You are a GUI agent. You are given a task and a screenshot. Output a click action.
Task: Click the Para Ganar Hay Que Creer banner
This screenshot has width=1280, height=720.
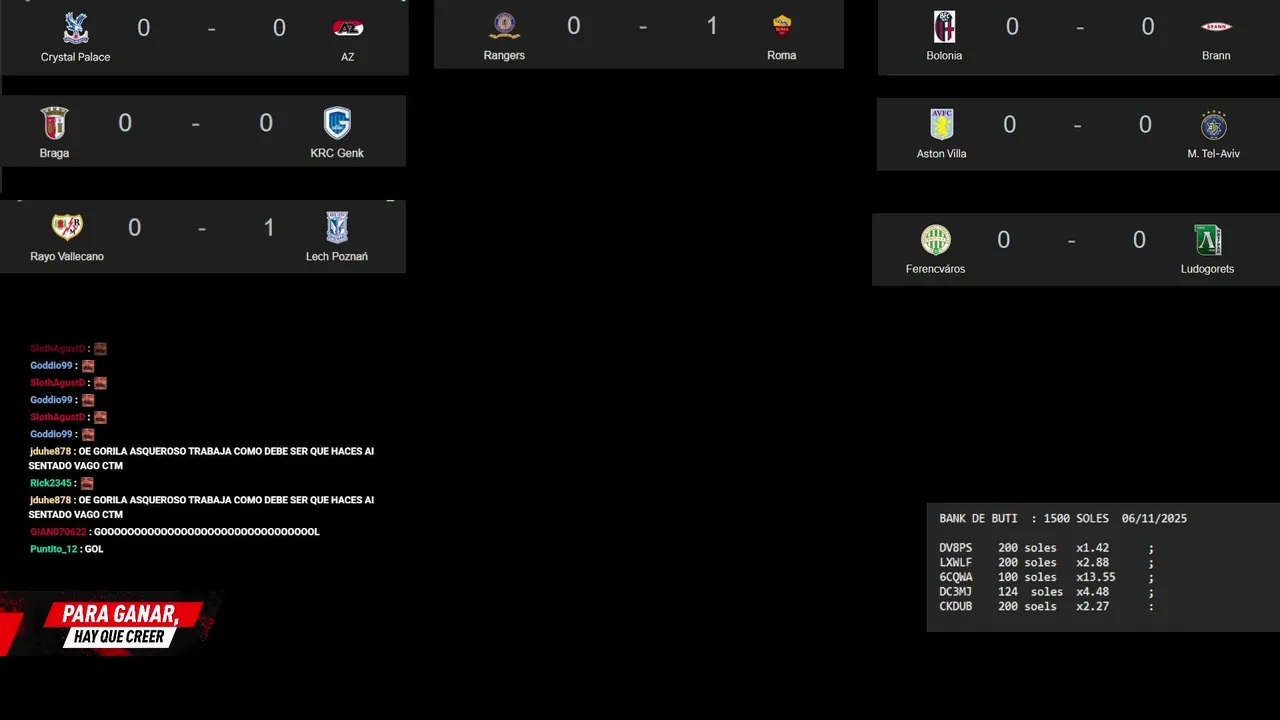tap(110, 624)
